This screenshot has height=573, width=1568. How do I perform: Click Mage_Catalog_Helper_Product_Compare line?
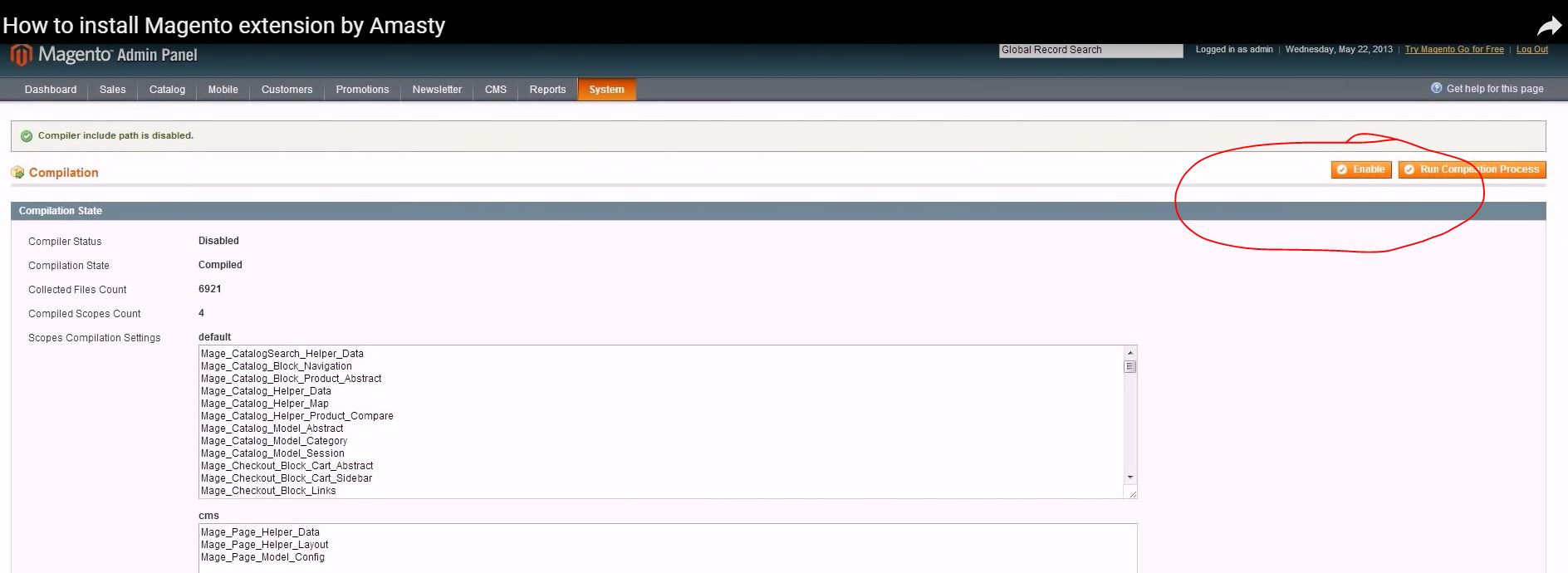tap(297, 416)
